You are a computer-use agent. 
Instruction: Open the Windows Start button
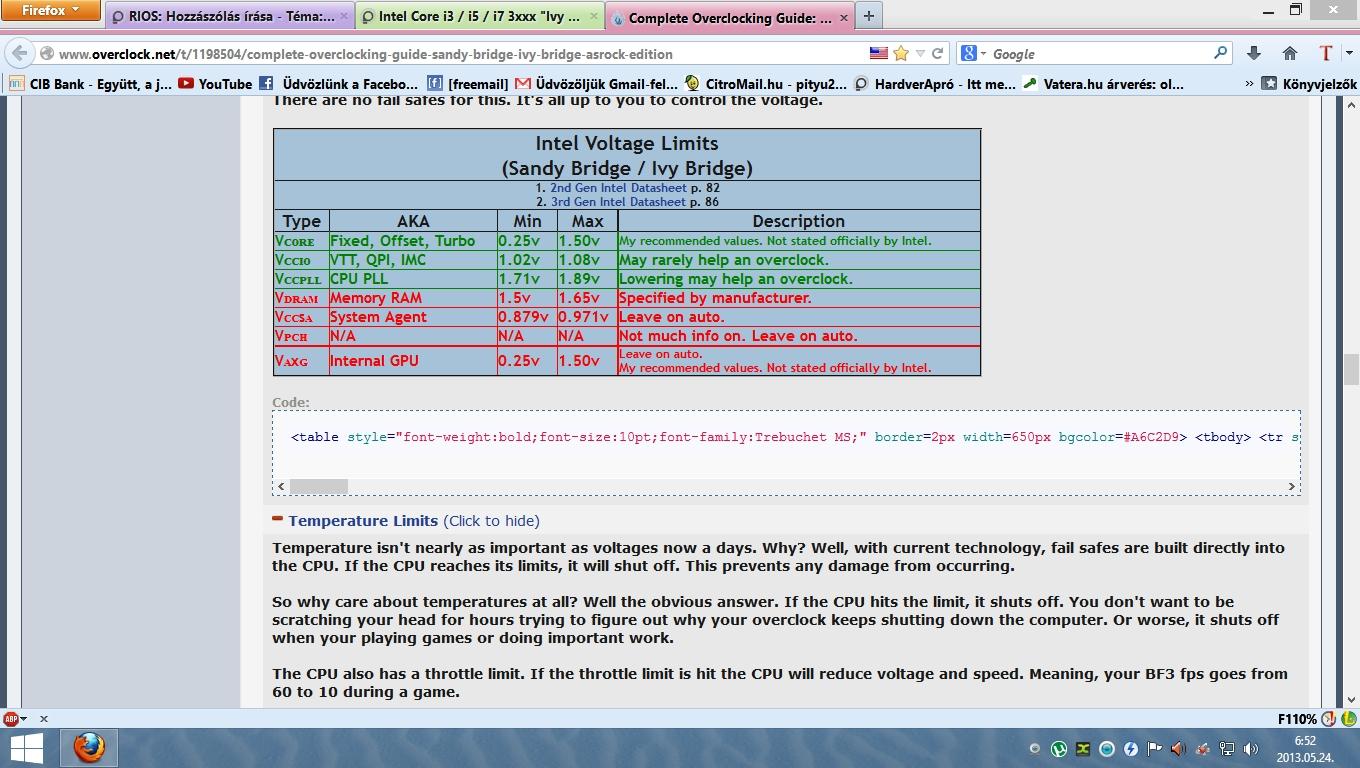pyautogui.click(x=28, y=748)
